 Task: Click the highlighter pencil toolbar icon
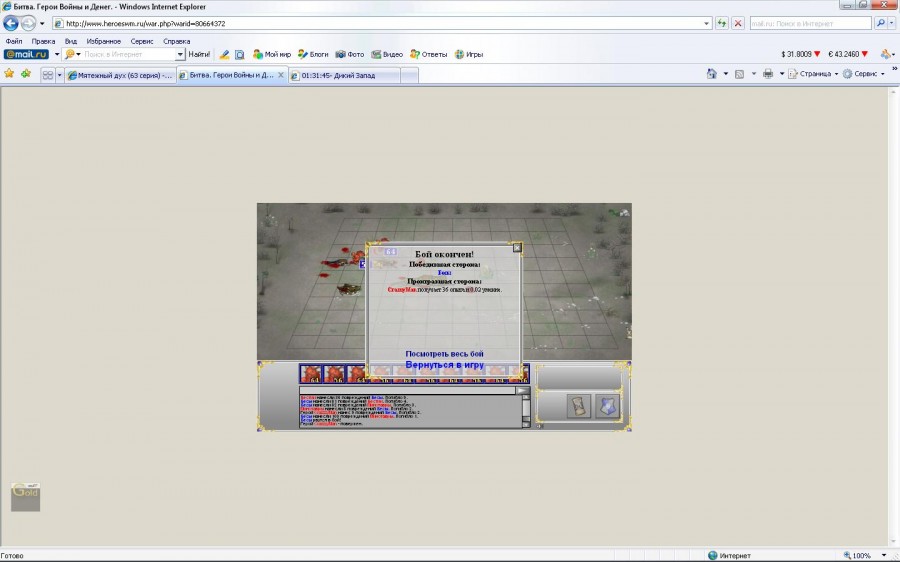[x=224, y=54]
